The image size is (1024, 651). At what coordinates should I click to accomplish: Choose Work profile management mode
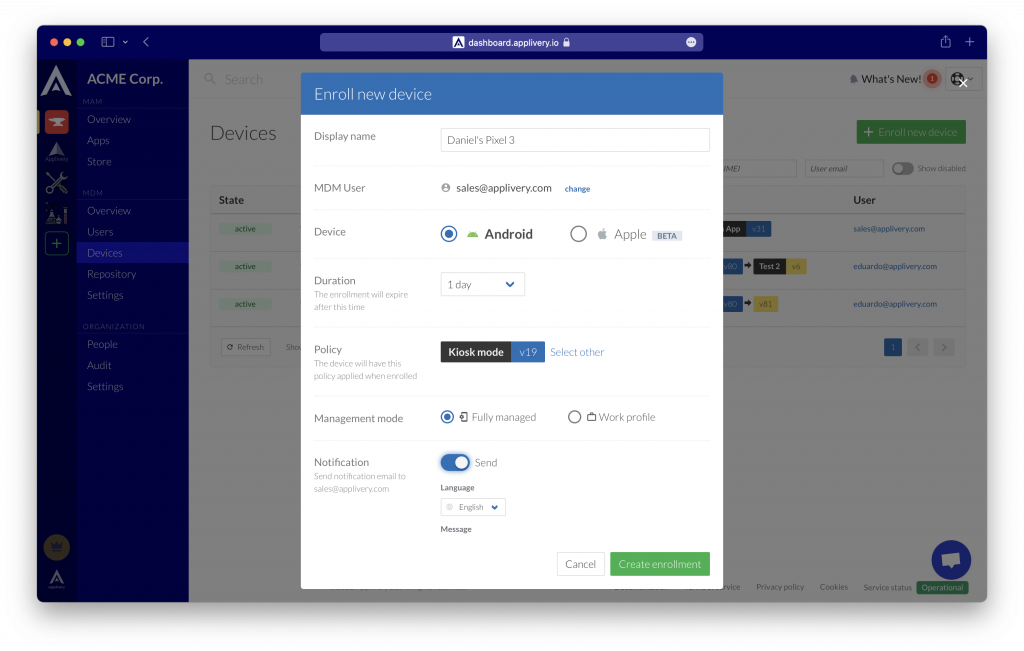[x=574, y=417]
